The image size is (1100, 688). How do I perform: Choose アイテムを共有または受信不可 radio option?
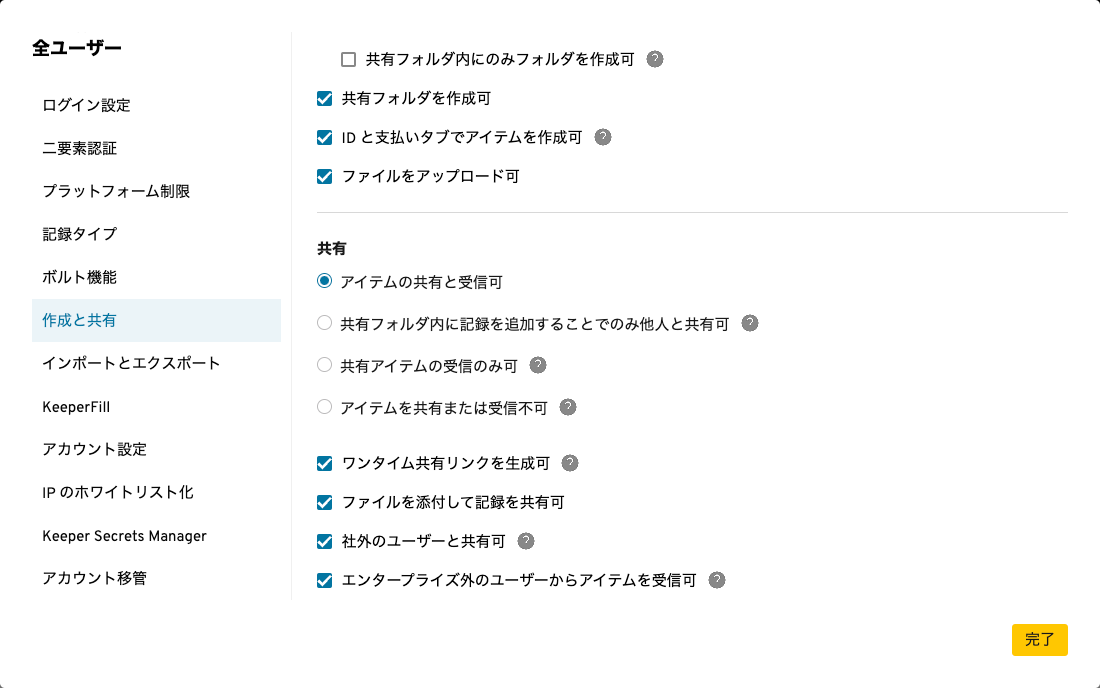pos(324,408)
